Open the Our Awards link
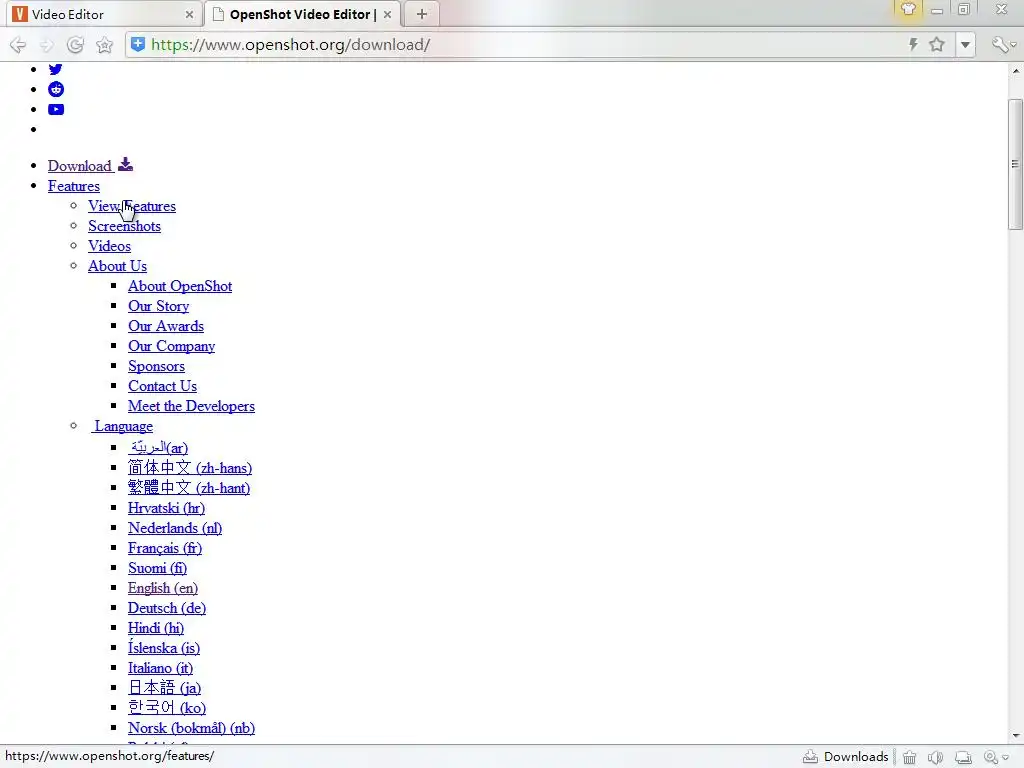 [x=166, y=326]
